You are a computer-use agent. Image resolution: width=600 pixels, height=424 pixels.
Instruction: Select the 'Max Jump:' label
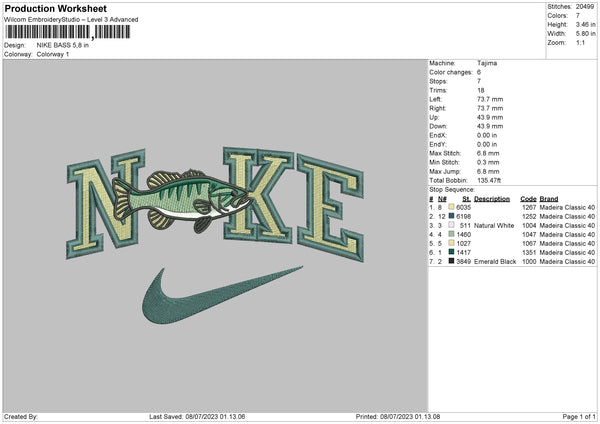(x=445, y=172)
